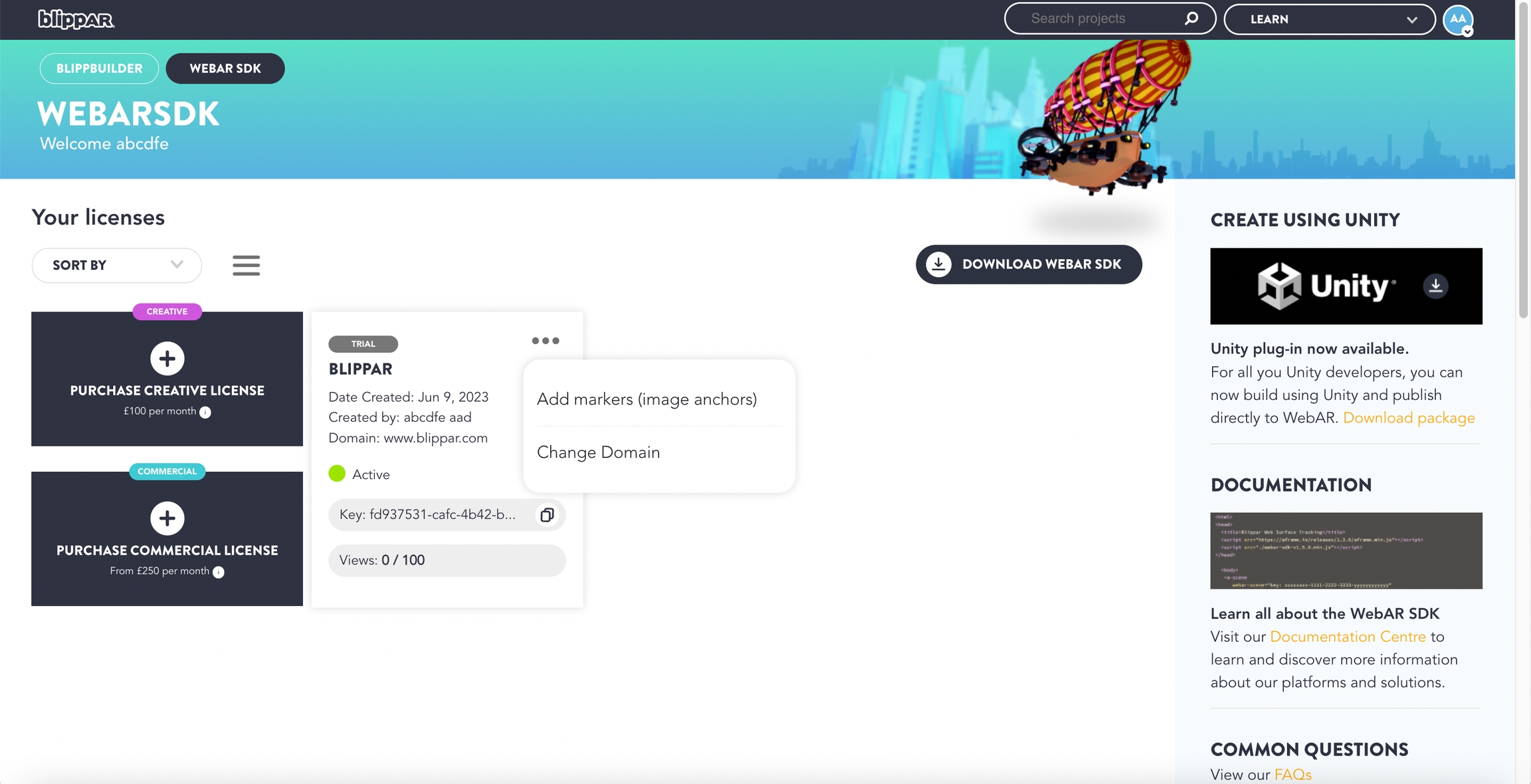
Task: Click the search magnifier icon
Action: (1191, 19)
